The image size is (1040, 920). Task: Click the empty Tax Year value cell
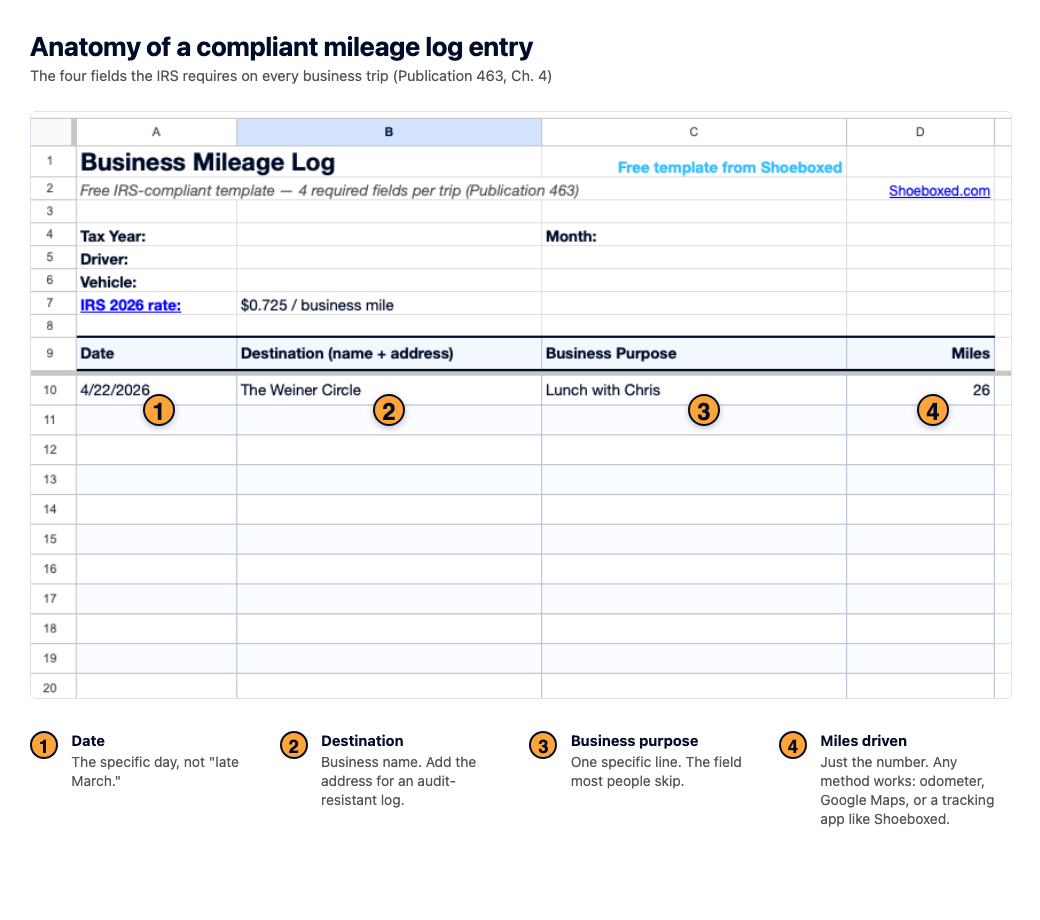(x=389, y=236)
